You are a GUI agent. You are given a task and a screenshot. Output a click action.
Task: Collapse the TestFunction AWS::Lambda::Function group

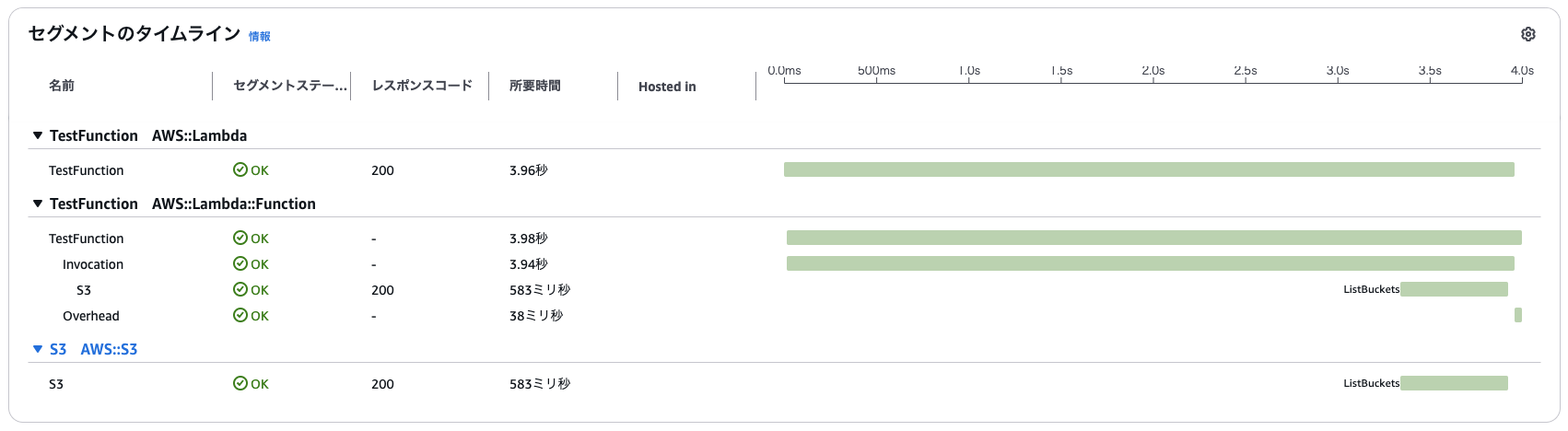coord(38,204)
